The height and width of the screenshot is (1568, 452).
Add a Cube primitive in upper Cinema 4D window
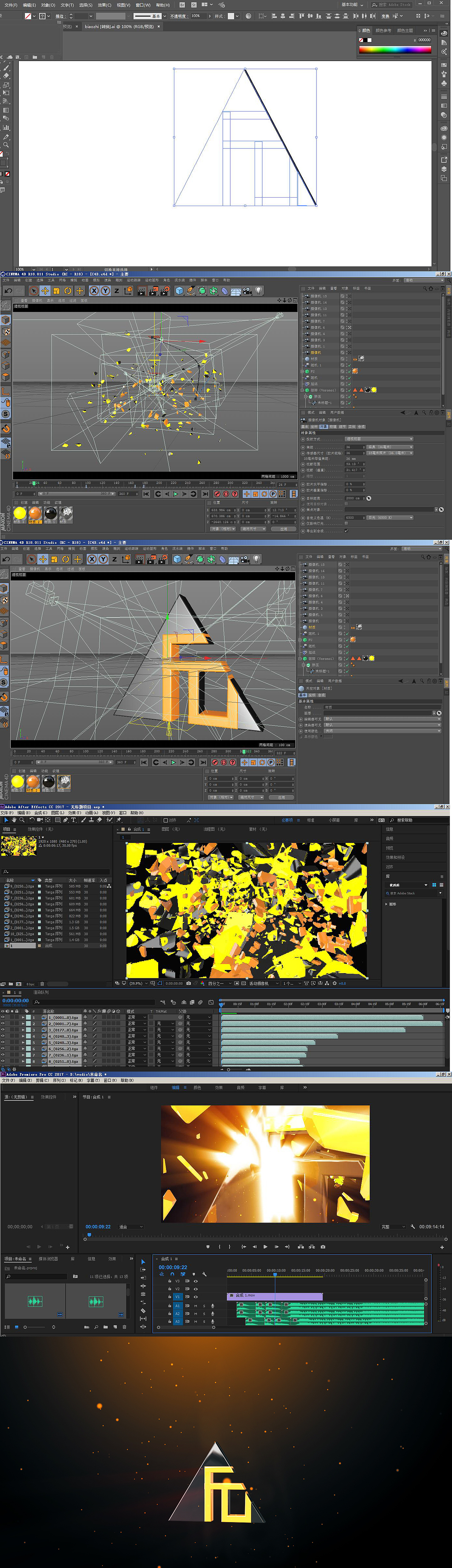pos(180,290)
